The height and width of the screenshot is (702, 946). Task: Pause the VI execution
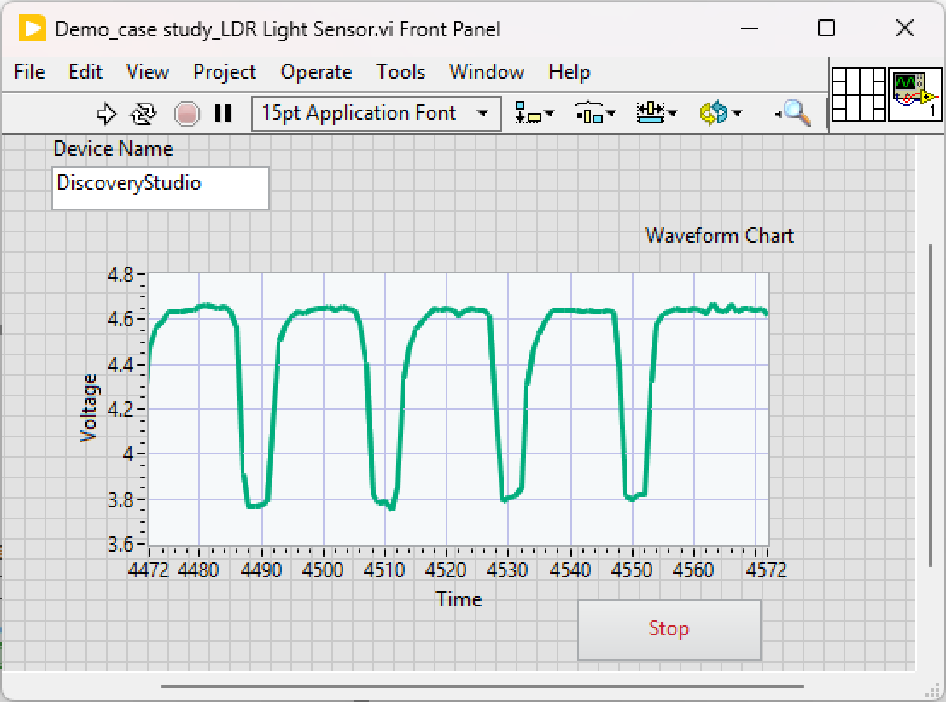pyautogui.click(x=223, y=113)
